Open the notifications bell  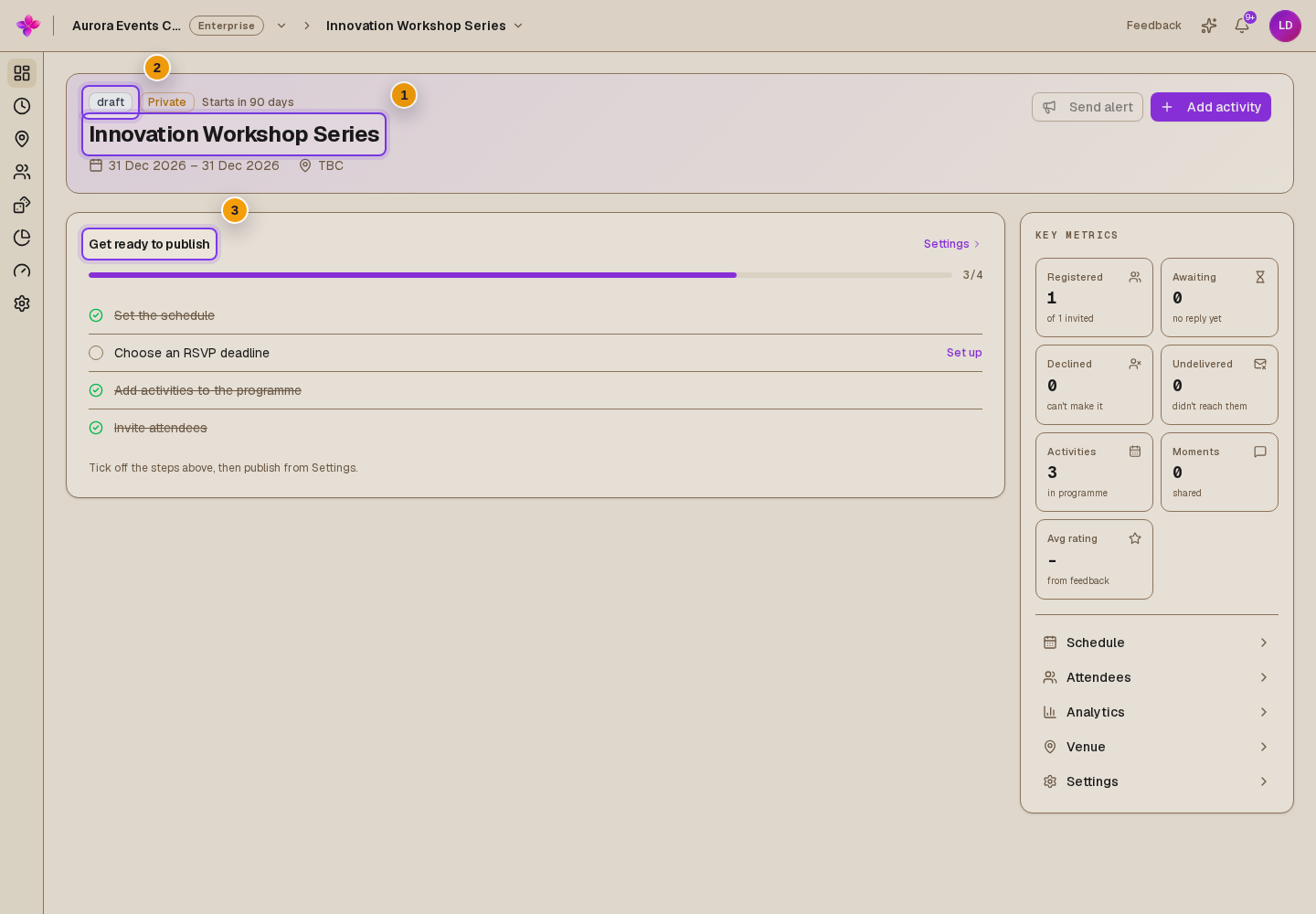1242,26
